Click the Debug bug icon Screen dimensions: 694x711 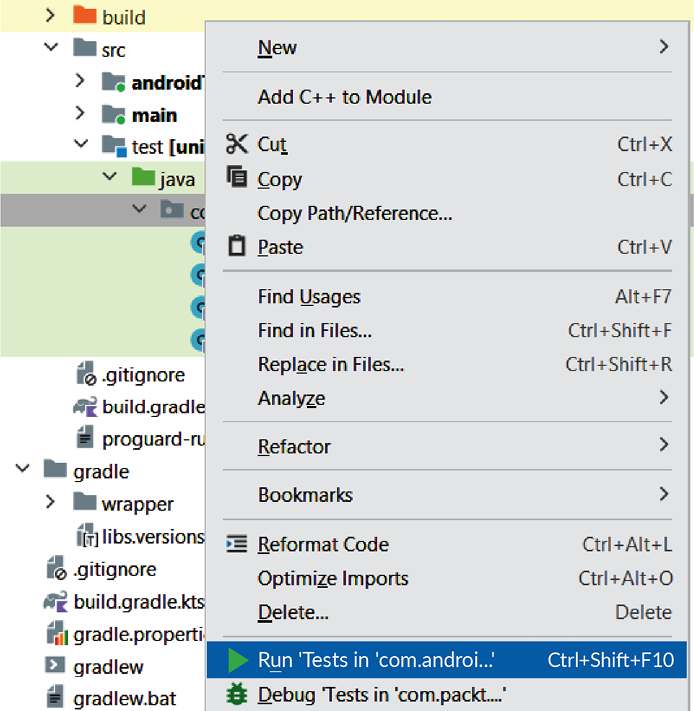point(237,694)
